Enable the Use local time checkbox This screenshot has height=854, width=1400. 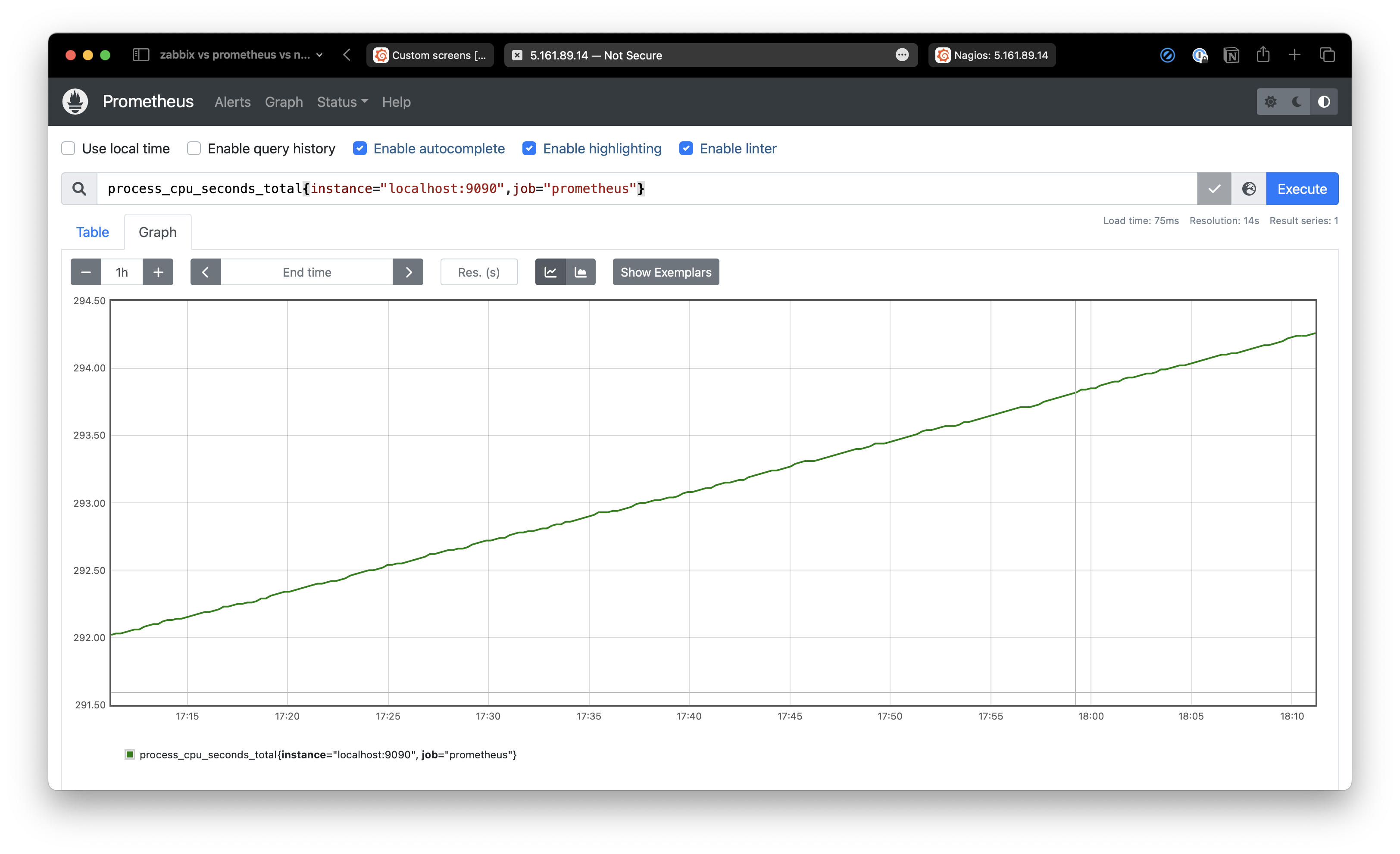68,148
